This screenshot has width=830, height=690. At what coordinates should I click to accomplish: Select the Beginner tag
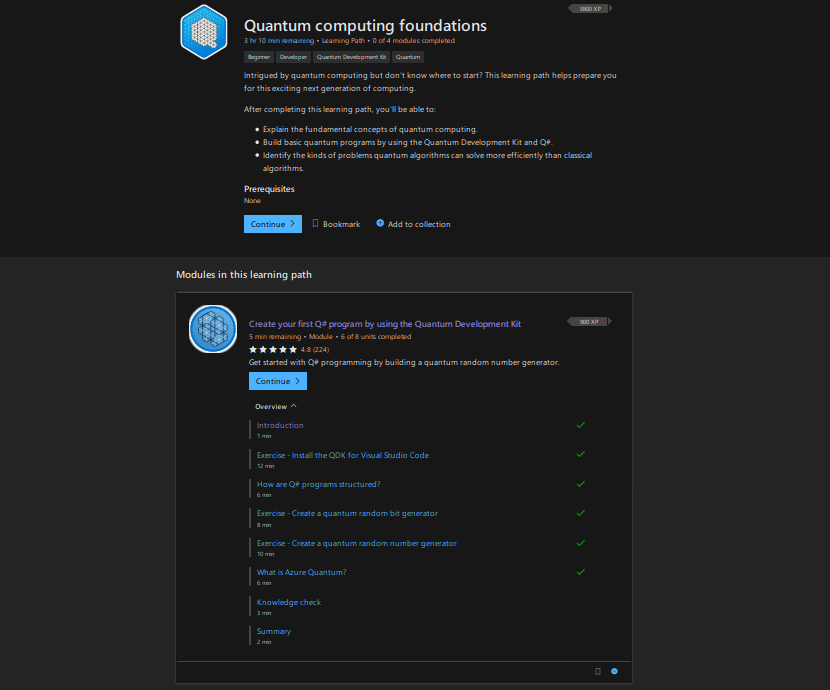259,57
